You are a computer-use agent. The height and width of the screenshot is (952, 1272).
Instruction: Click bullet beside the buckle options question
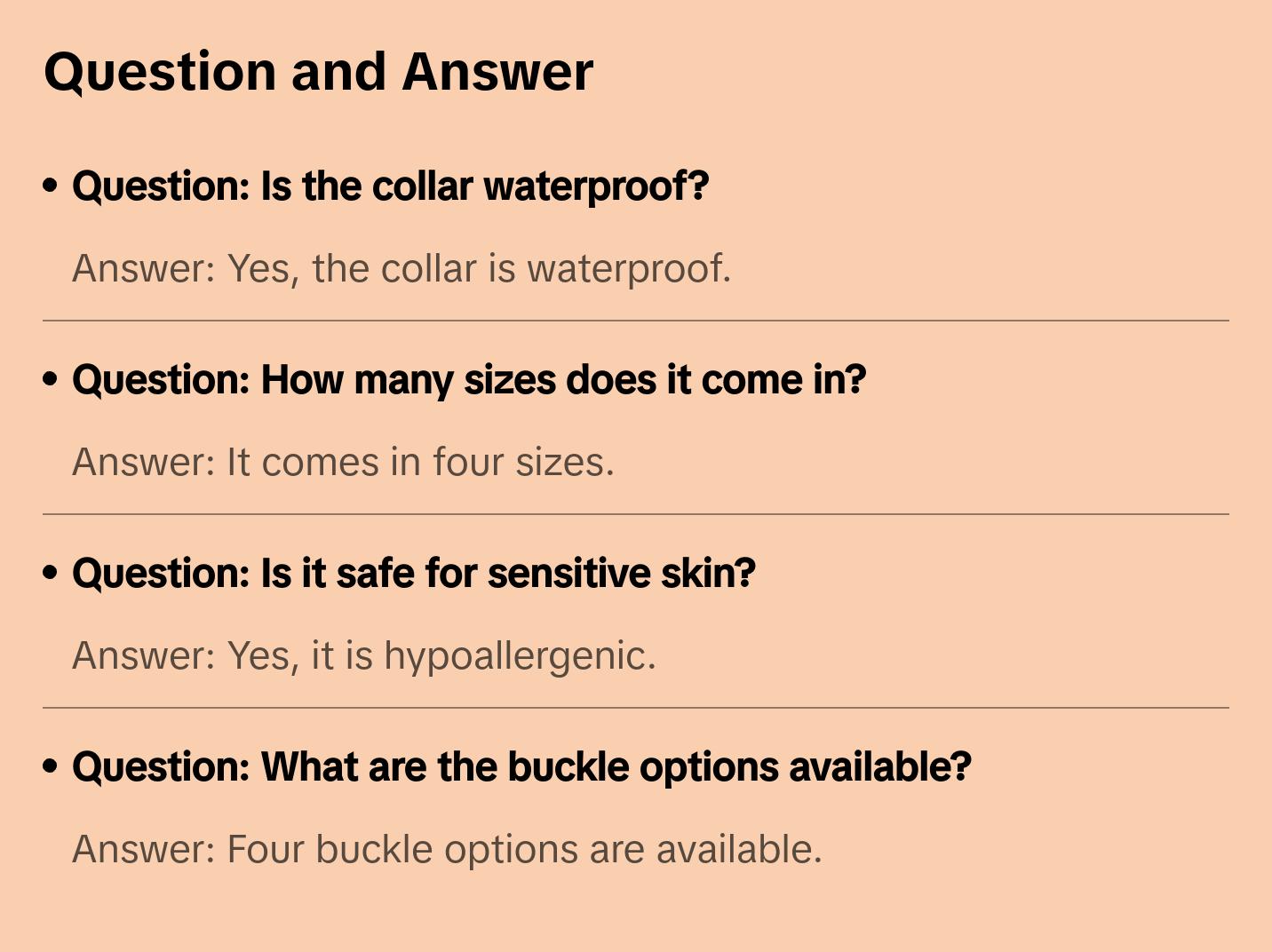(x=51, y=766)
